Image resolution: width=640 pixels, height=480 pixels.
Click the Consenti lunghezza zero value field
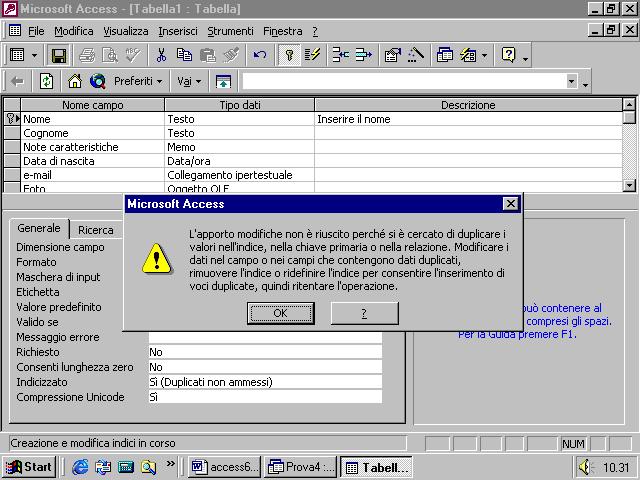click(x=265, y=367)
